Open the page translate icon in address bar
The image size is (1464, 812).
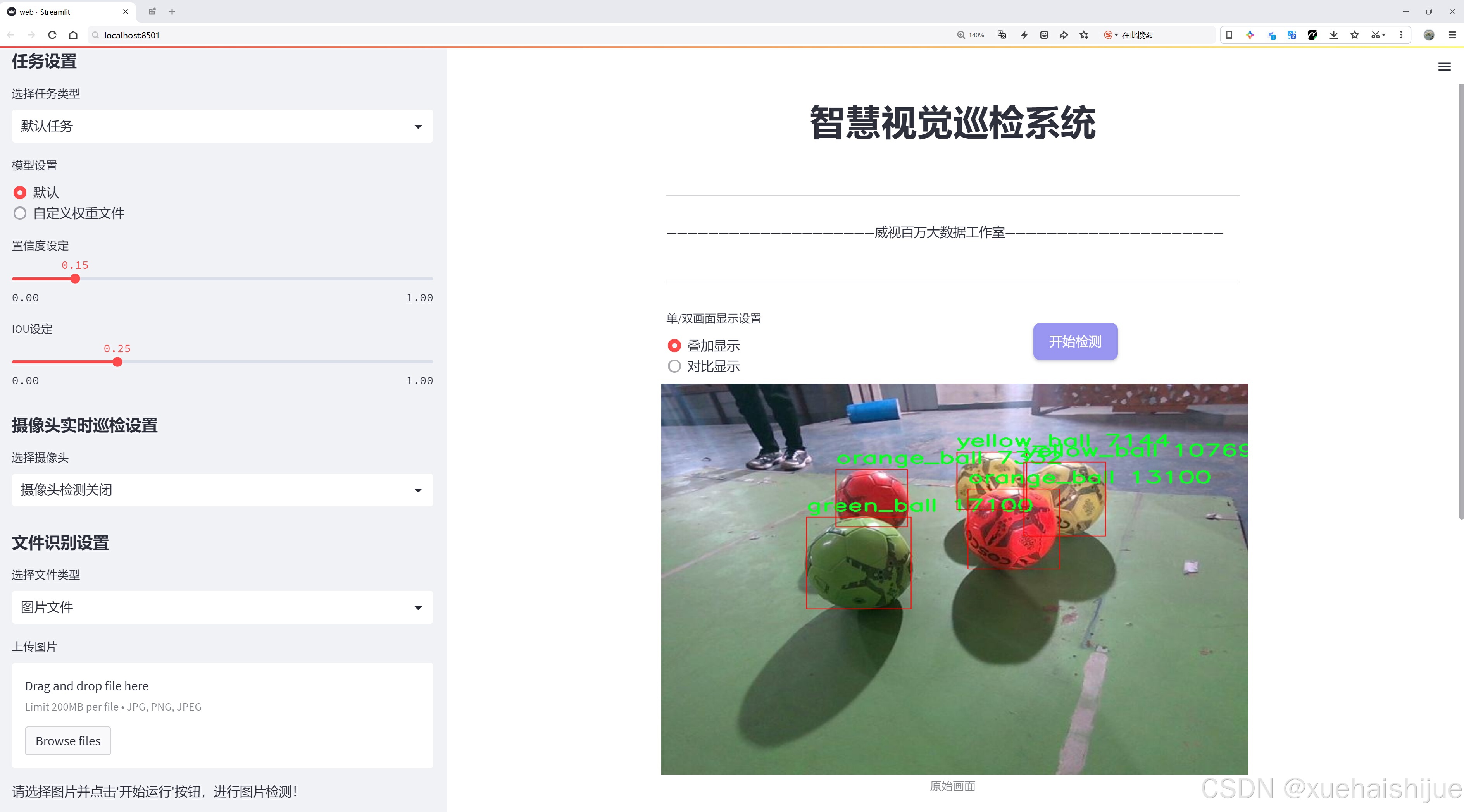pyautogui.click(x=1002, y=34)
